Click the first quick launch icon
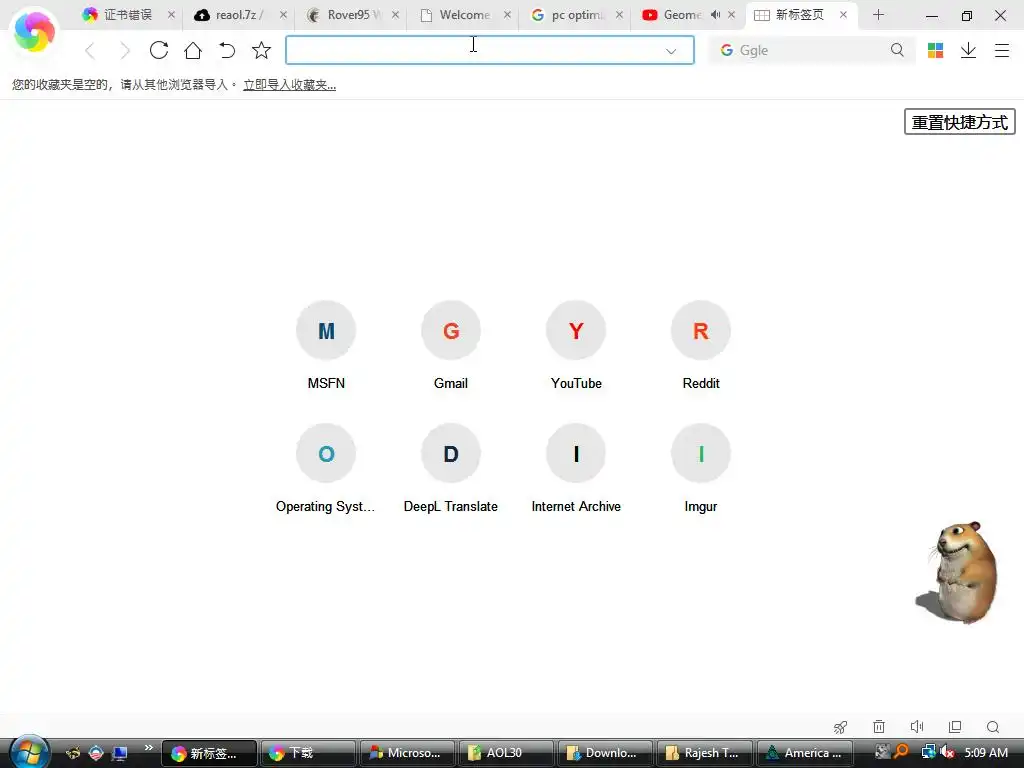Viewport: 1024px width, 768px height. [73, 753]
